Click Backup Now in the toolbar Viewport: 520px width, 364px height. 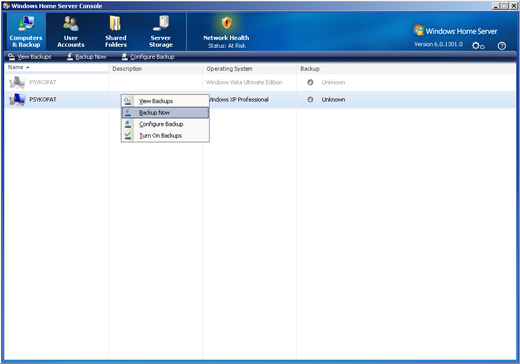(86, 57)
